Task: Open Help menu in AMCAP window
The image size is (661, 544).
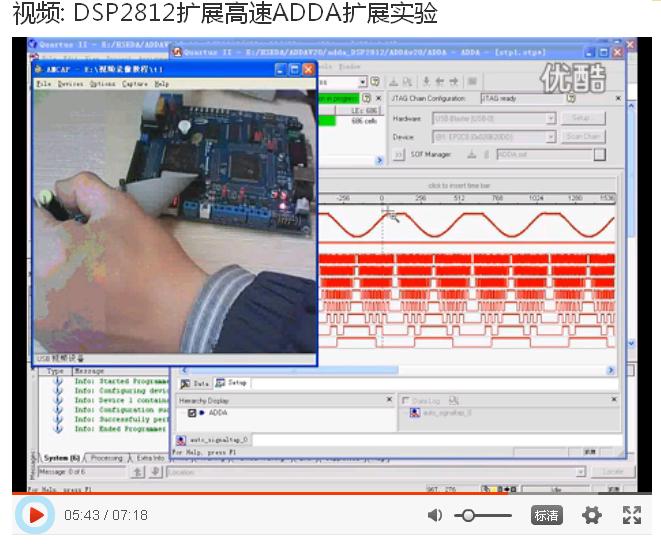Action: point(161,84)
